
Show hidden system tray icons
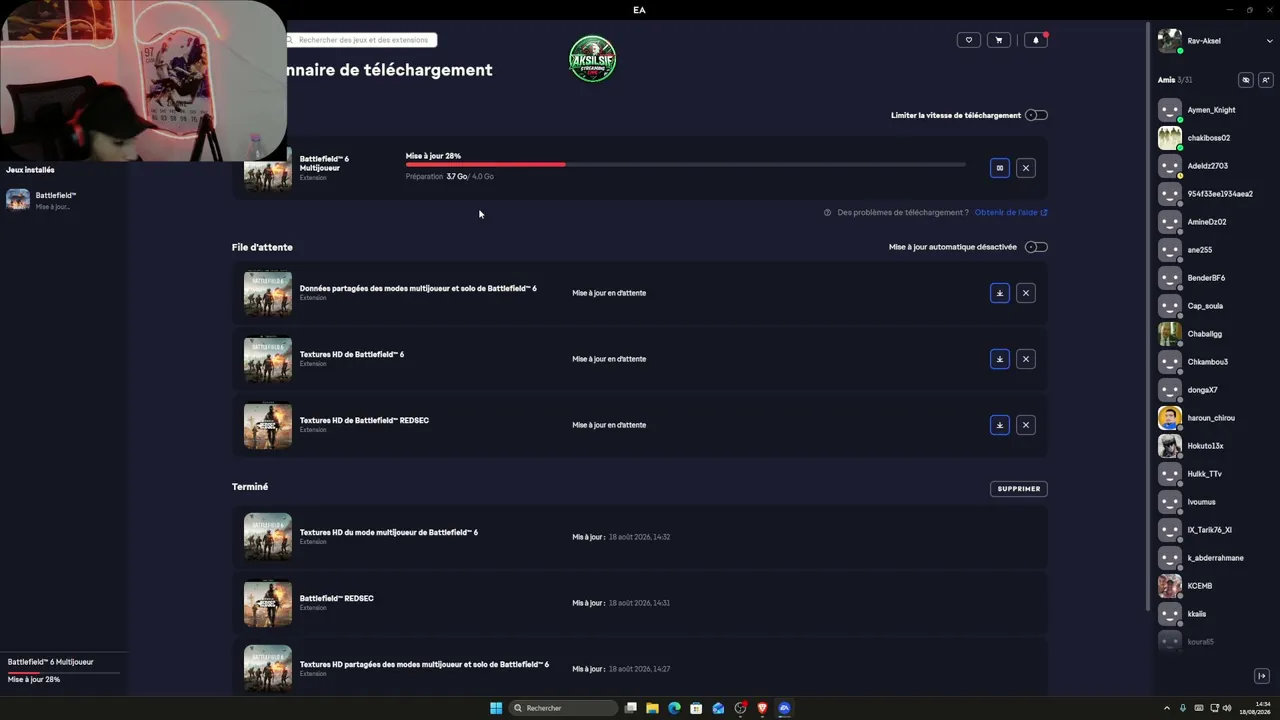point(1166,708)
